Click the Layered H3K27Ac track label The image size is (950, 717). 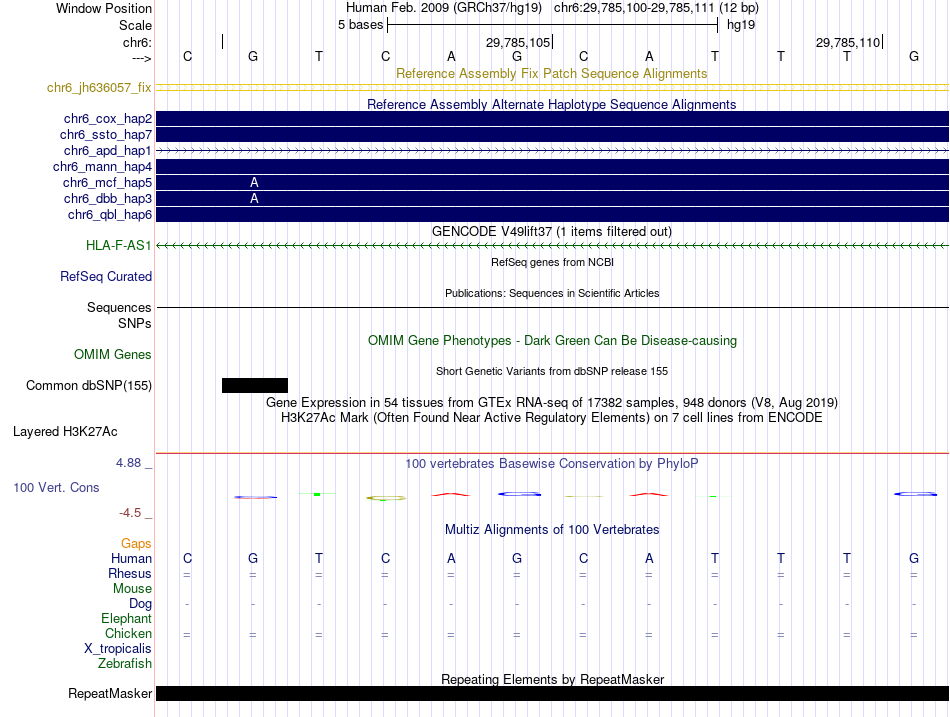[65, 432]
